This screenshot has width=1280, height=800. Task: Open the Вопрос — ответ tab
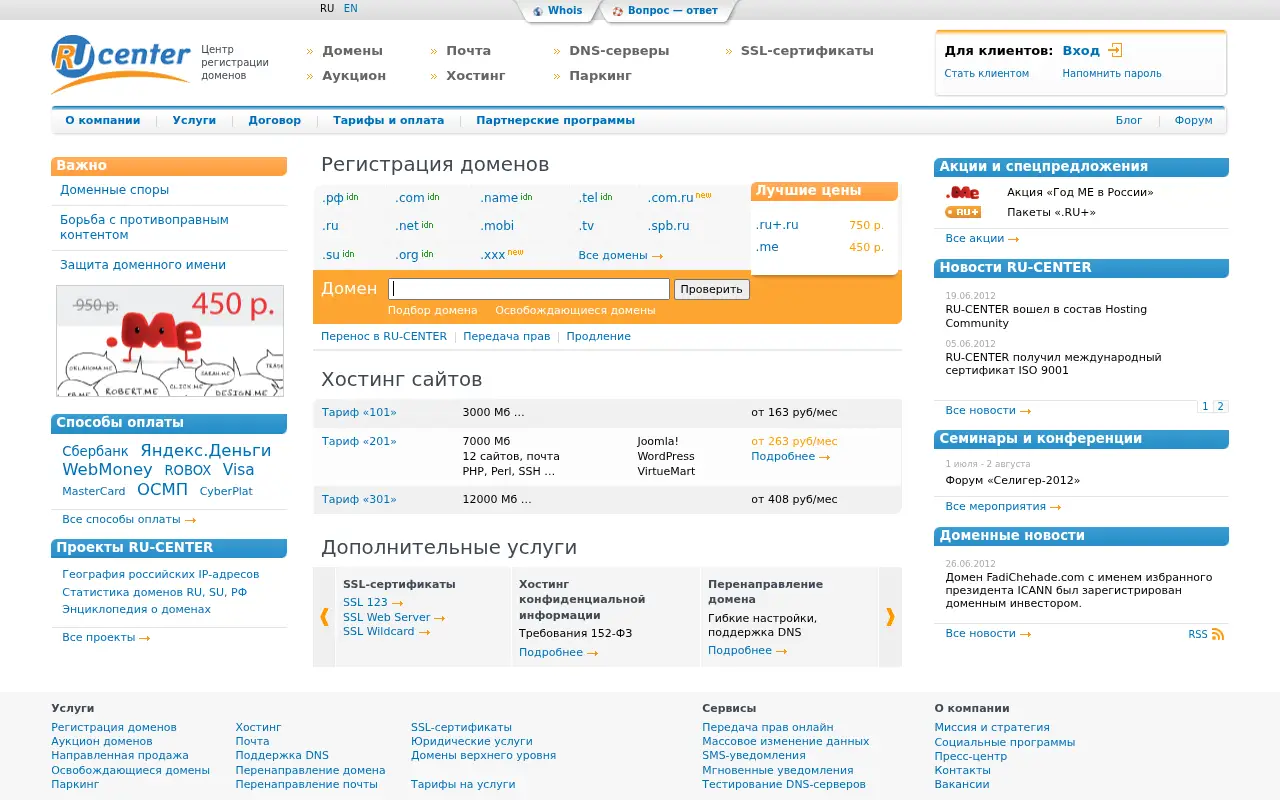click(665, 11)
